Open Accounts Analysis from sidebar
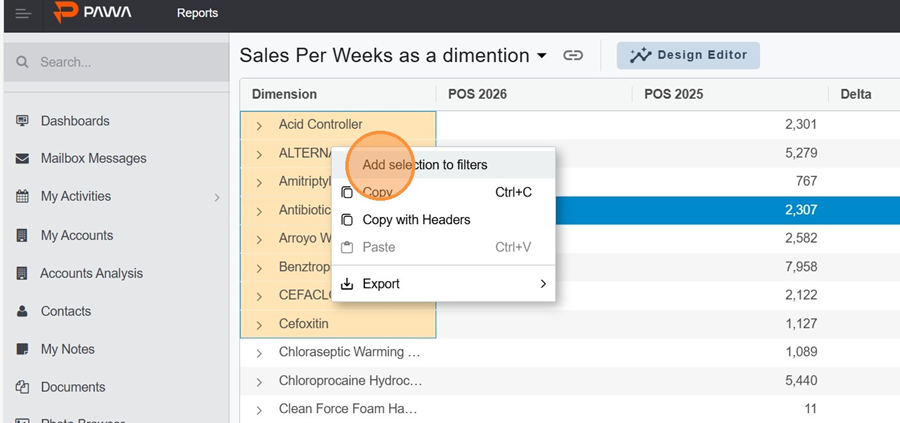Image resolution: width=900 pixels, height=423 pixels. 91,273
